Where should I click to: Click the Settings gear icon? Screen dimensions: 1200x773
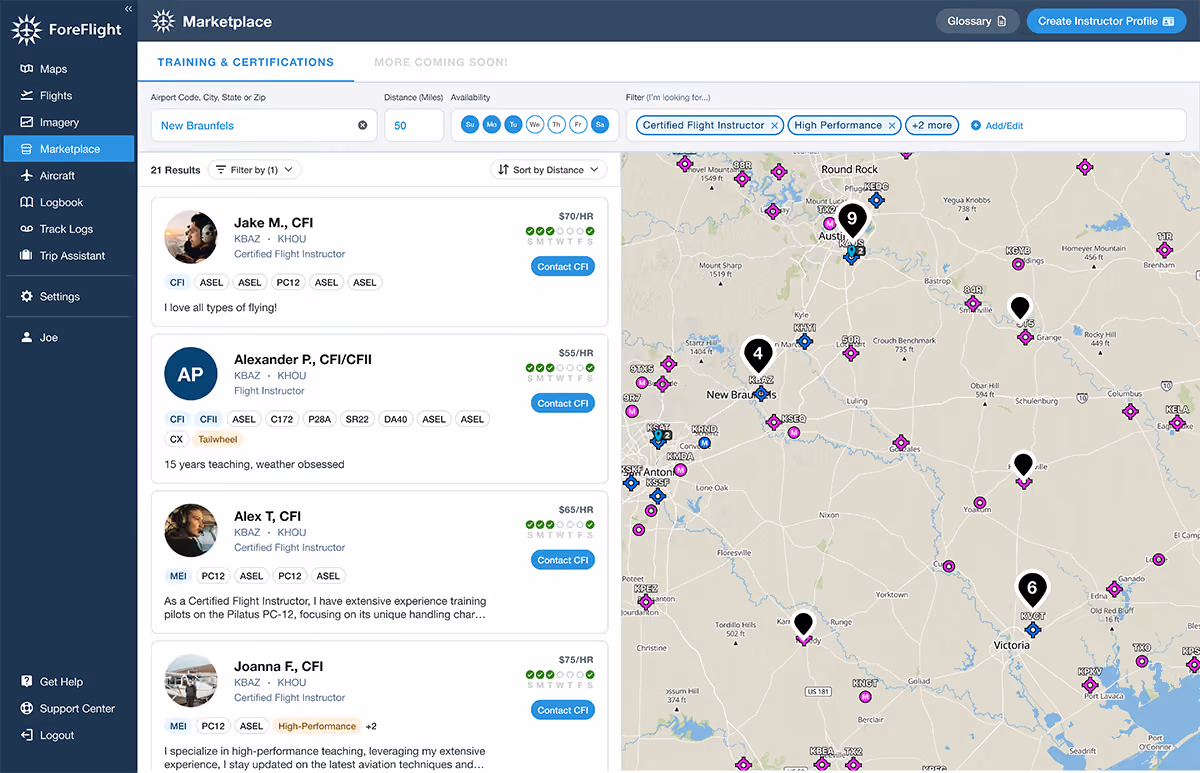tap(27, 297)
